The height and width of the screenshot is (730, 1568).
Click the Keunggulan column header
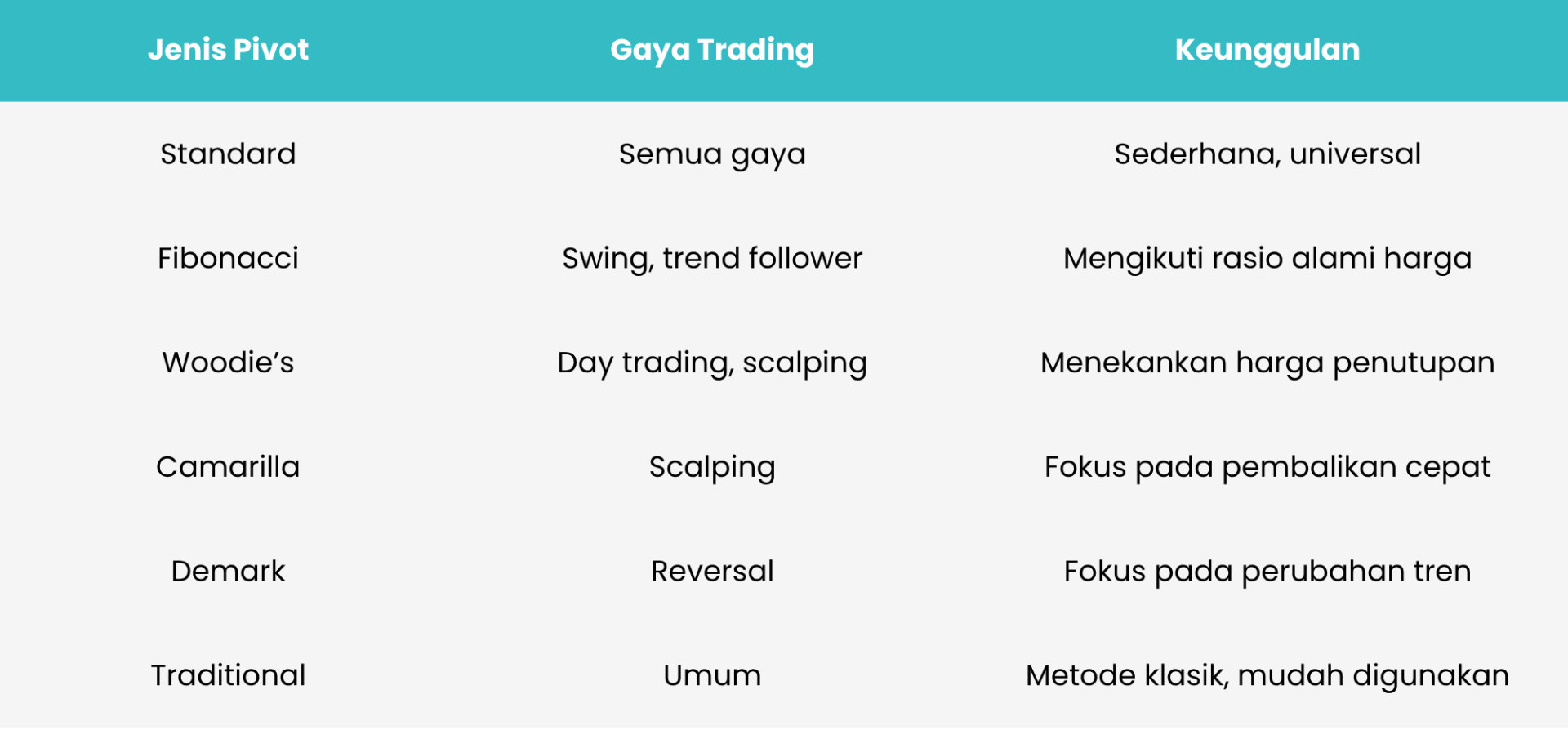pyautogui.click(x=1267, y=51)
